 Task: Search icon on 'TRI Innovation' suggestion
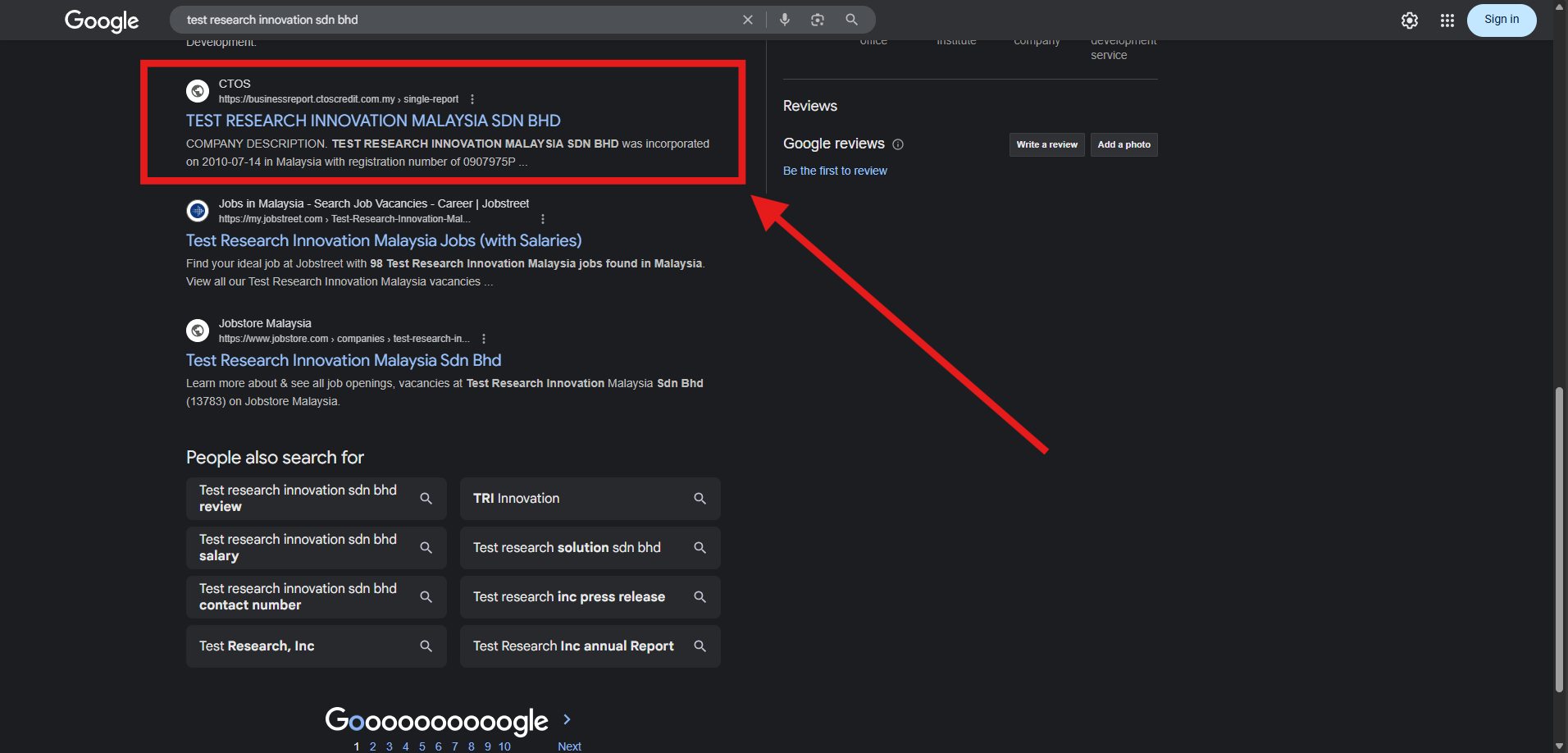pos(700,499)
